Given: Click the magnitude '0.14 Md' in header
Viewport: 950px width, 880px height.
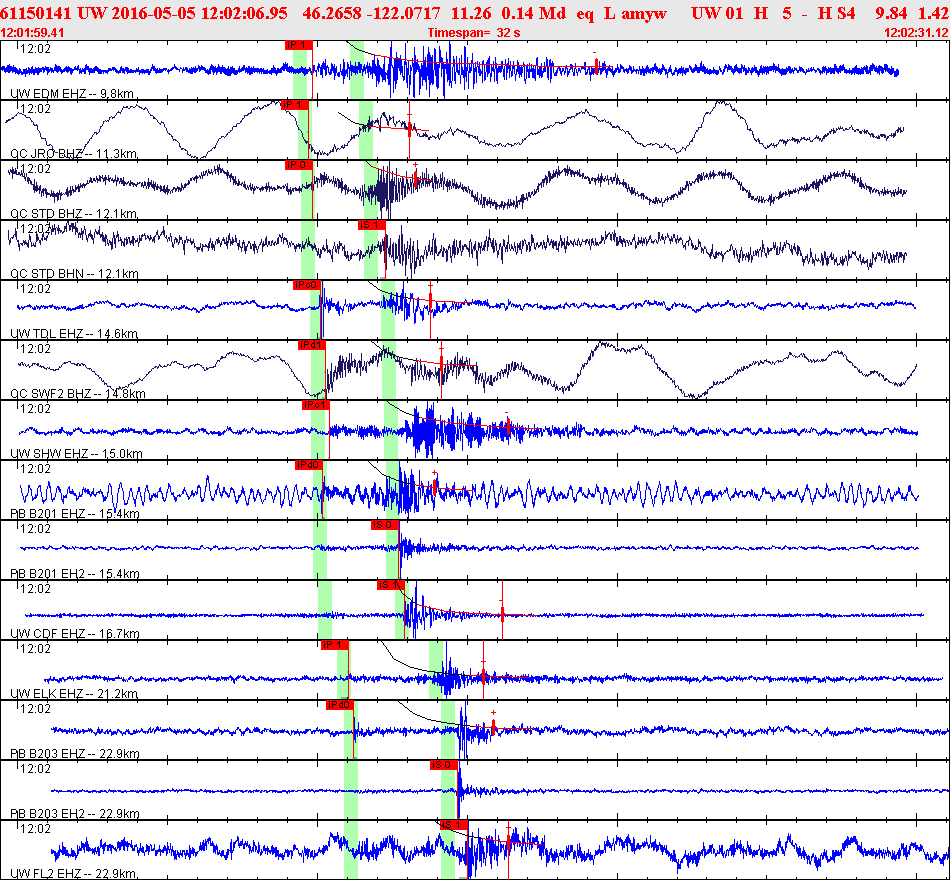Looking at the screenshot, I should pyautogui.click(x=534, y=13).
